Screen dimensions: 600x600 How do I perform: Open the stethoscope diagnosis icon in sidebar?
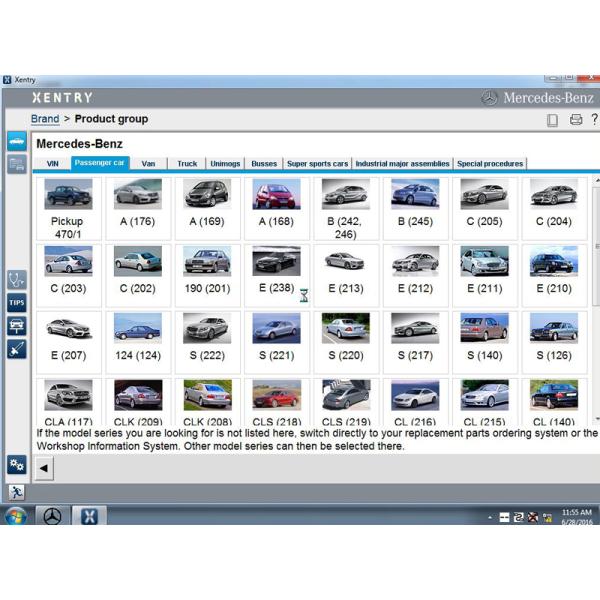pyautogui.click(x=17, y=280)
